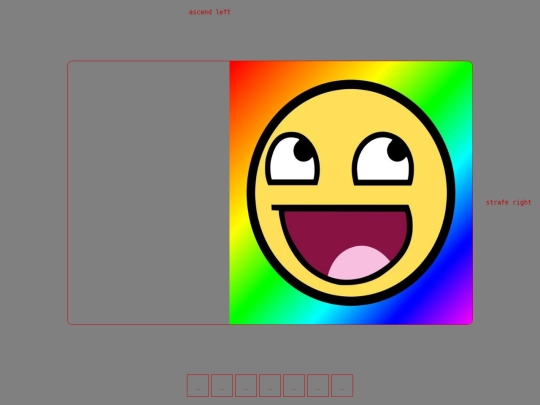The image size is (540, 405).
Task: Click the 'ascend left' label
Action: tap(209, 12)
